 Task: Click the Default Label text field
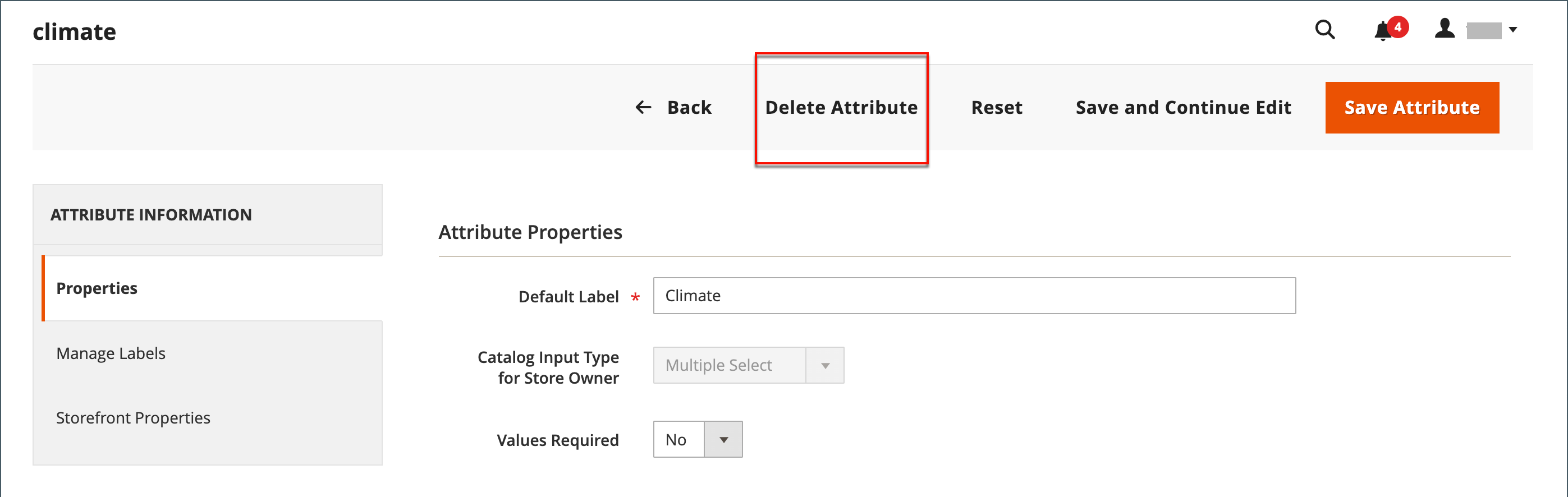pyautogui.click(x=974, y=296)
